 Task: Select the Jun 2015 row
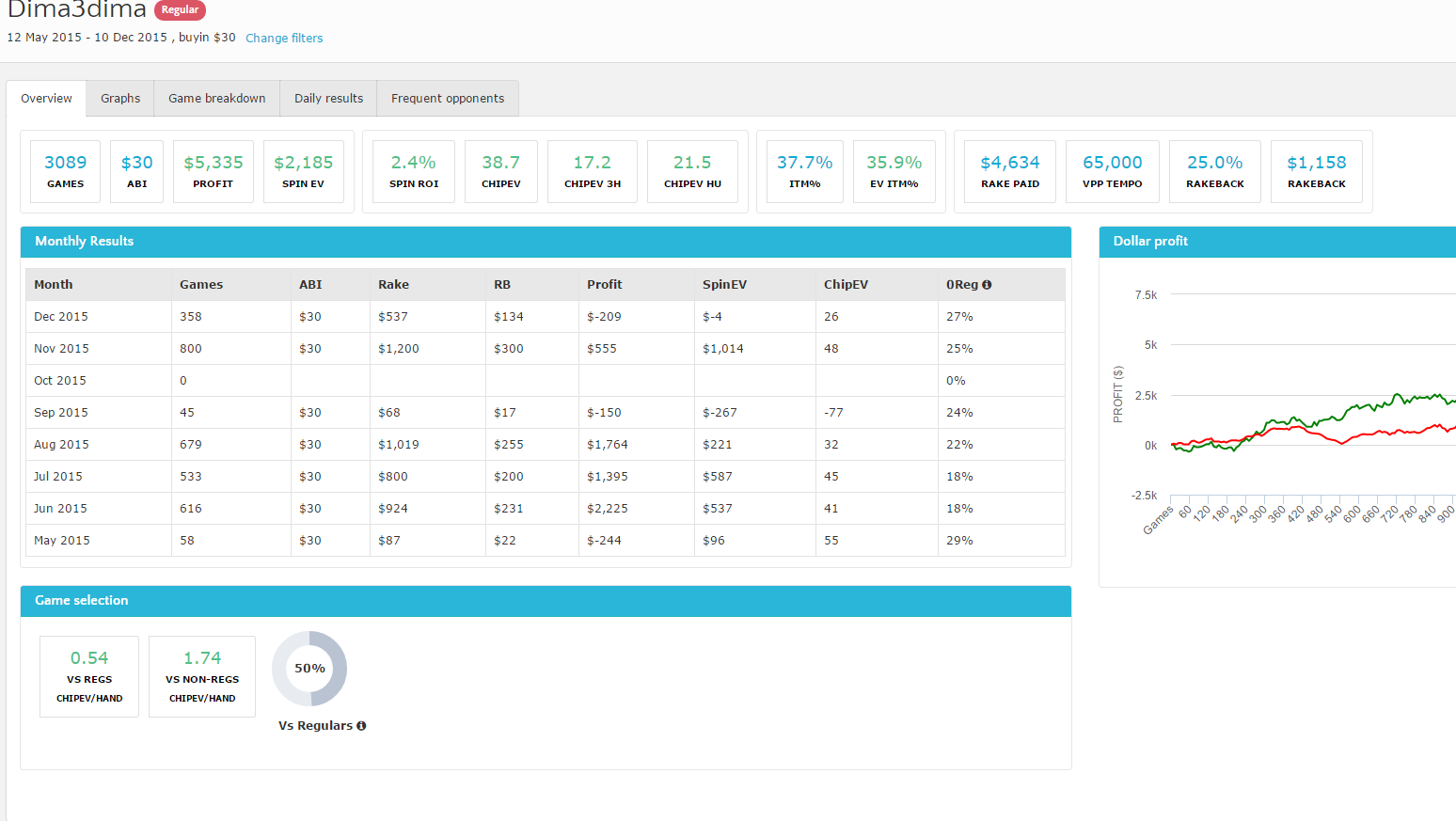tap(546, 509)
